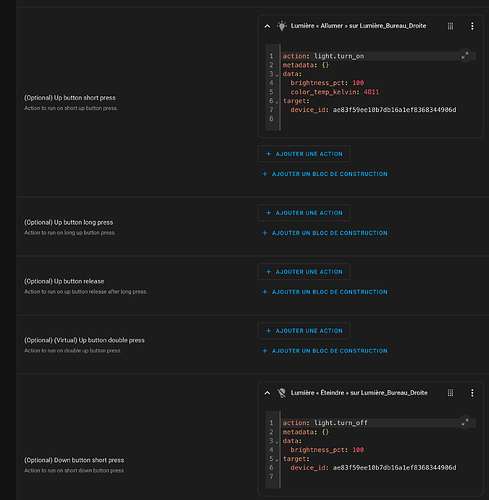Open three-dot menu of Allumer action
Image resolution: width=489 pixels, height=500 pixels.
click(x=472, y=26)
